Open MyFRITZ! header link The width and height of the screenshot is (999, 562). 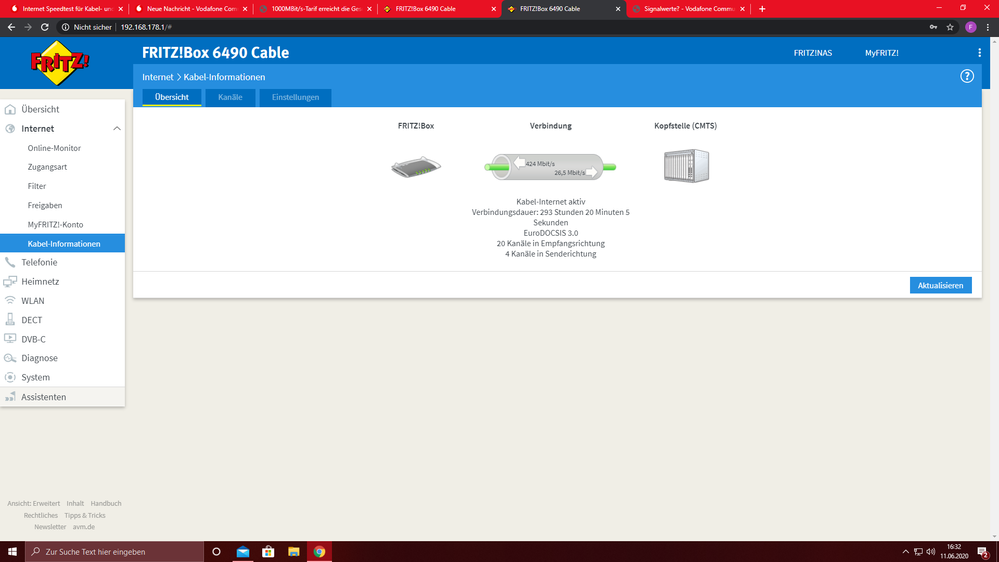point(881,53)
